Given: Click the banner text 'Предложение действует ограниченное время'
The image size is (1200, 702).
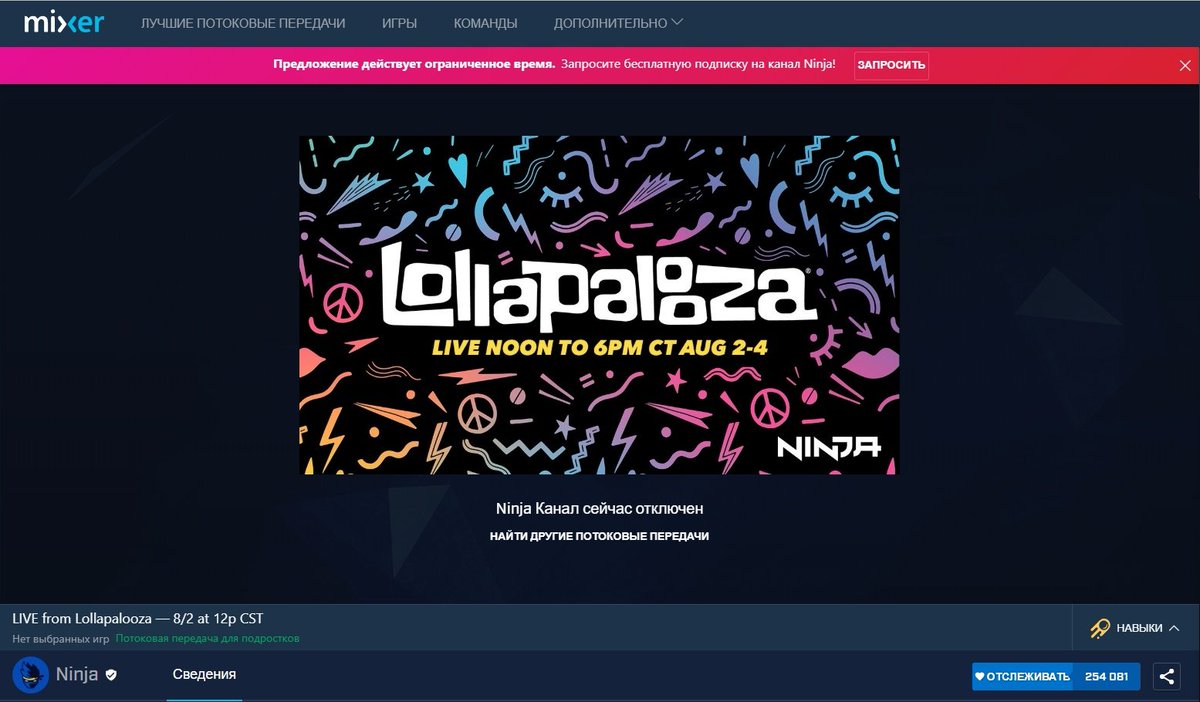Looking at the screenshot, I should (x=414, y=64).
